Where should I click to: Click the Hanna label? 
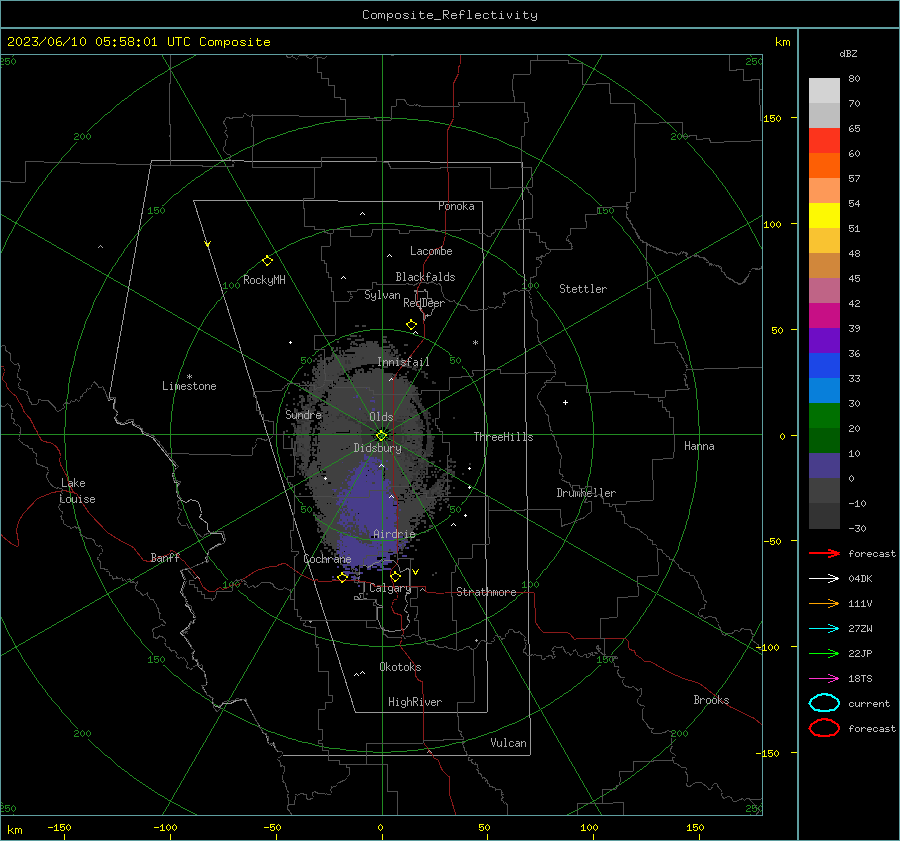pos(699,446)
